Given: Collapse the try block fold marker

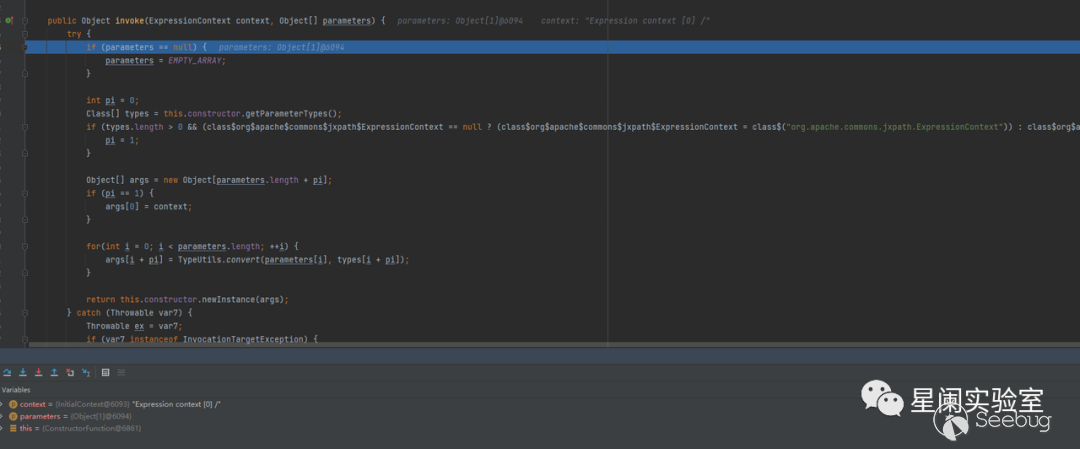Looking at the screenshot, I should click(26, 34).
